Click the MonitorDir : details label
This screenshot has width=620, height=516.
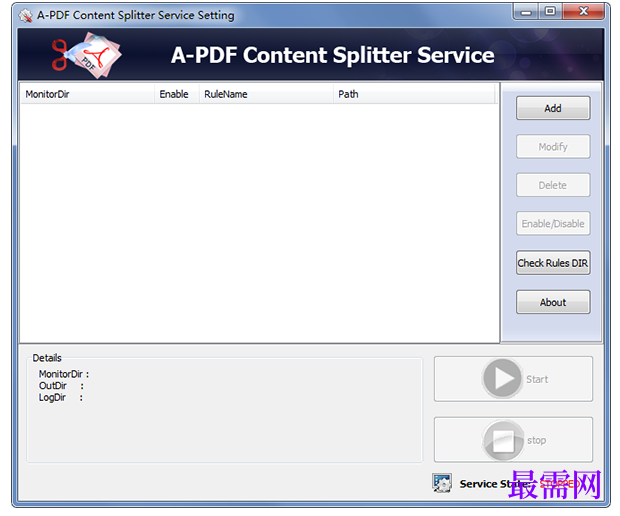pyautogui.click(x=64, y=374)
